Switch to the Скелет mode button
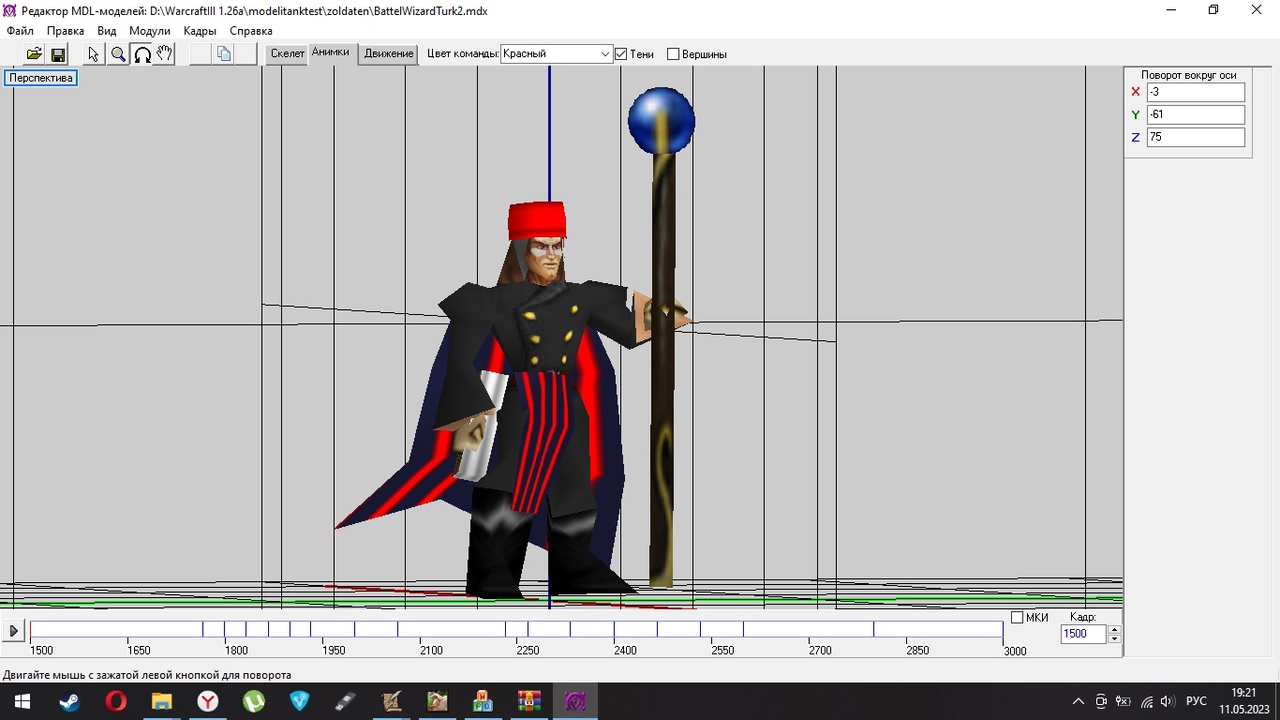The image size is (1280, 720). [x=287, y=54]
